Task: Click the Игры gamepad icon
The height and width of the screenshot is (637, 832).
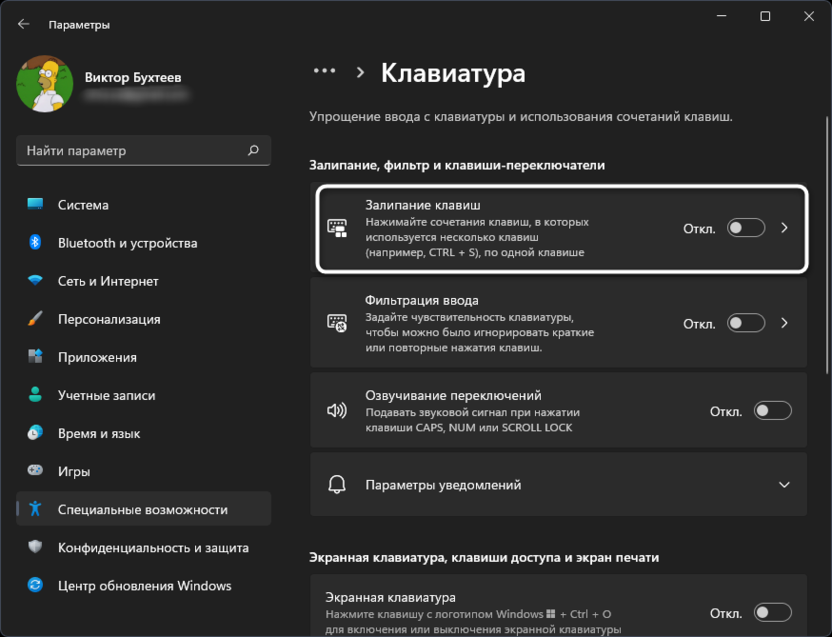Action: 35,470
